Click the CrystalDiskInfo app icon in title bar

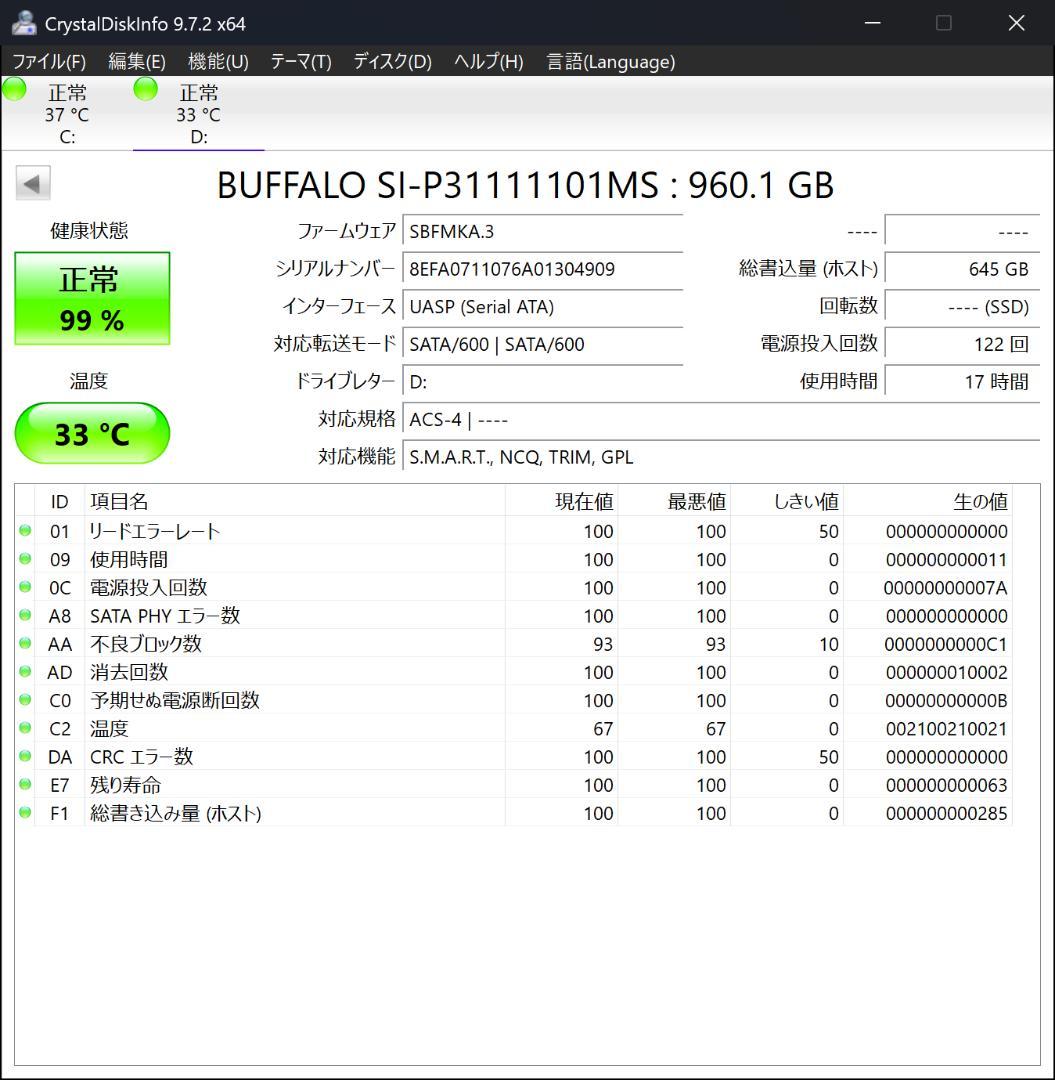click(24, 23)
